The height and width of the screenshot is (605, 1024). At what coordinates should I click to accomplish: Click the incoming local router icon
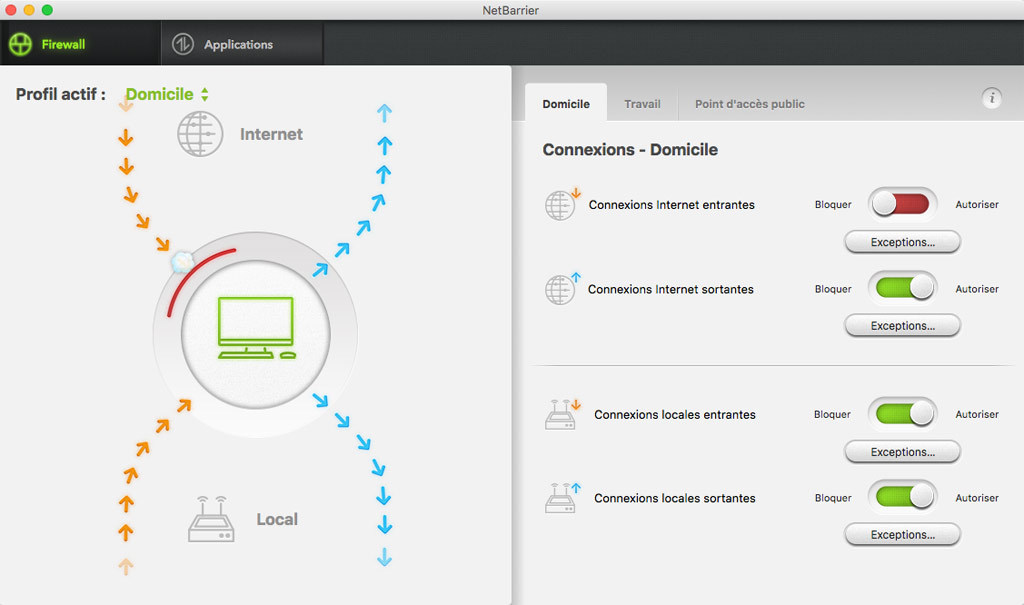click(x=562, y=414)
